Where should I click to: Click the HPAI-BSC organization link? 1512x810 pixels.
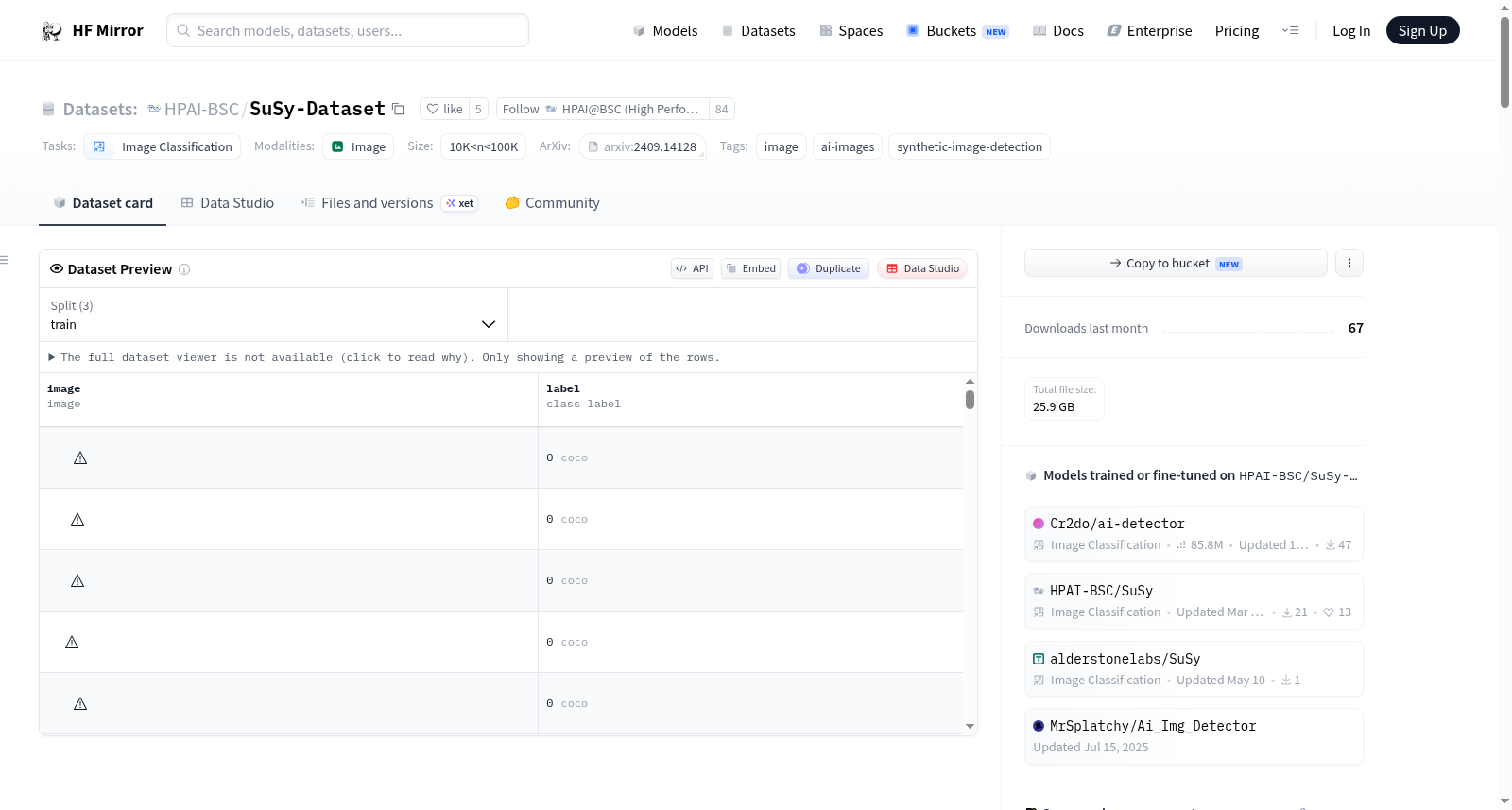(201, 110)
